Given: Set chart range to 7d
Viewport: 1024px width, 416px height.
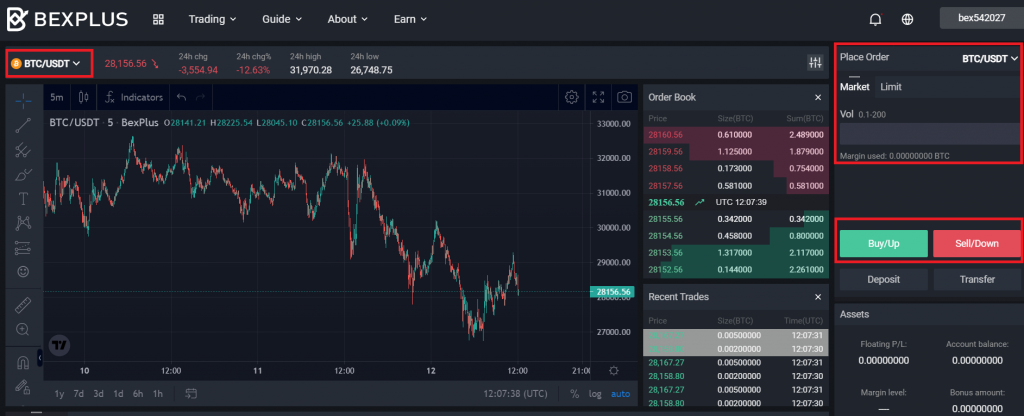Looking at the screenshot, I should (79, 394).
